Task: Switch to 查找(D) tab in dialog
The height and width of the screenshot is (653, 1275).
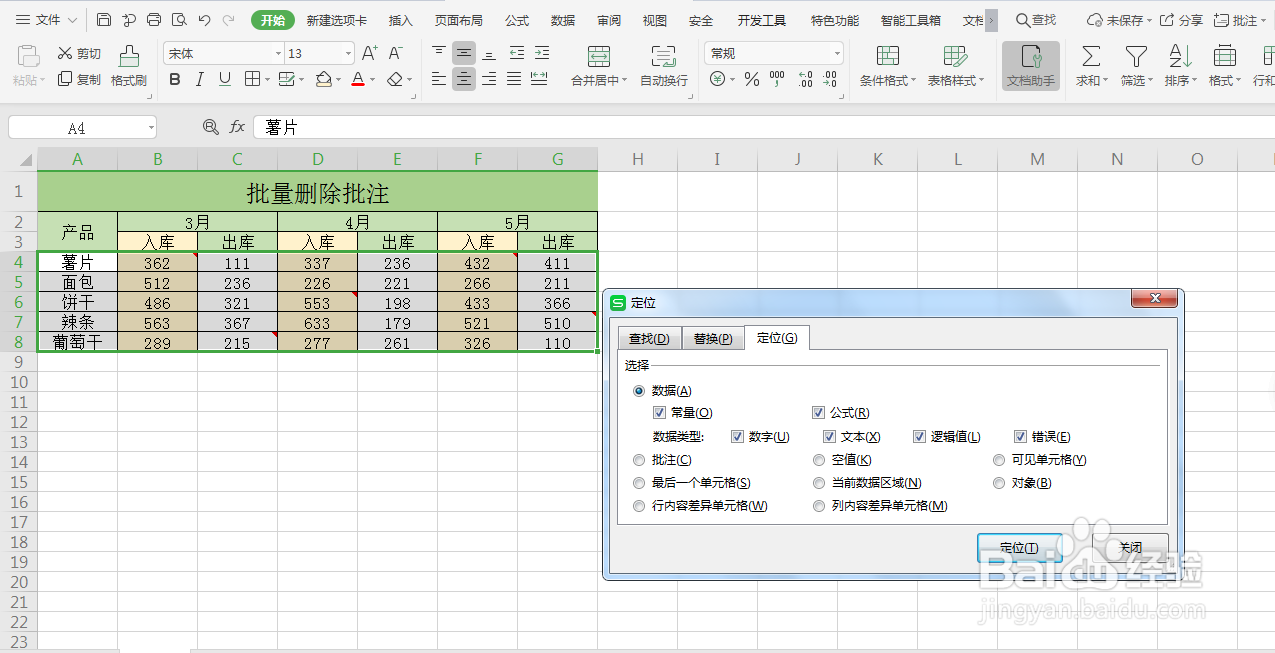Action: [649, 339]
